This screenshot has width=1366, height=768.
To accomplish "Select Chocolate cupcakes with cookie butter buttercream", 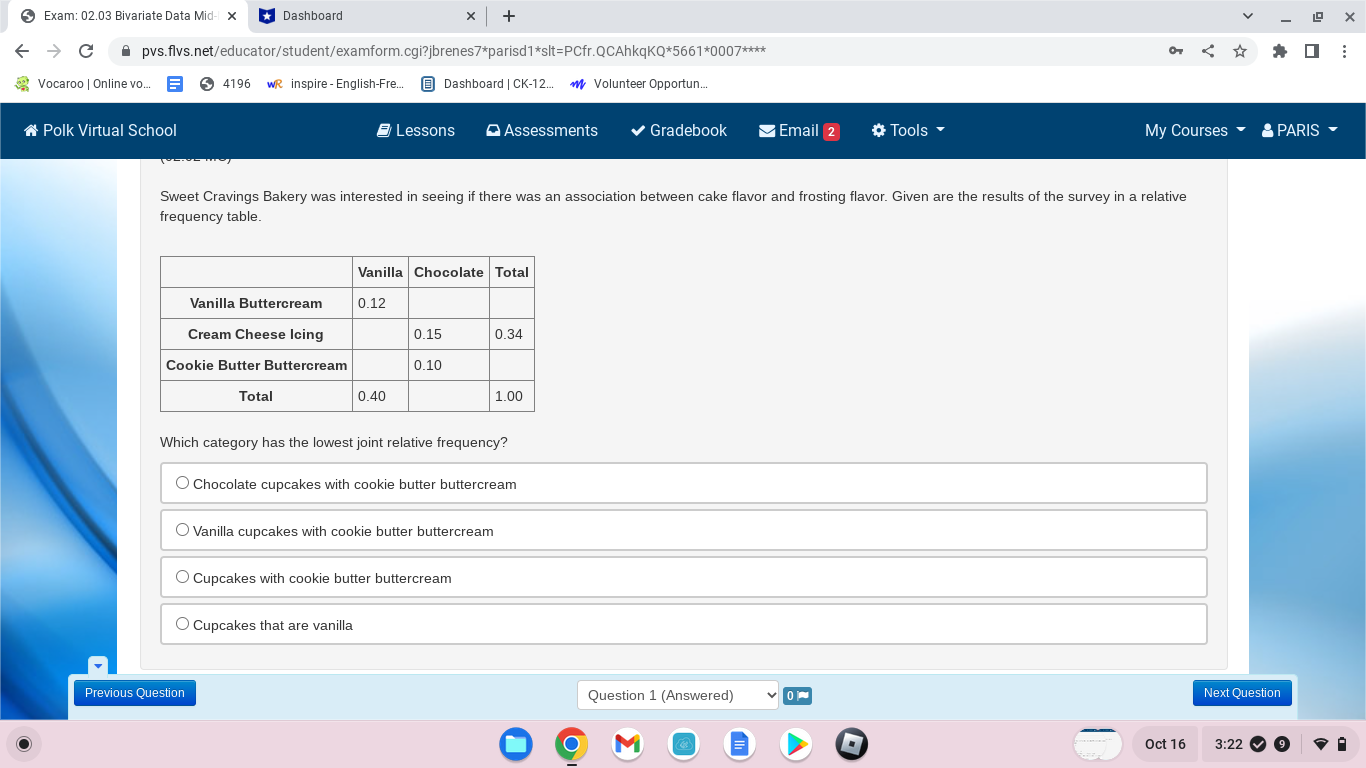I will (x=182, y=483).
